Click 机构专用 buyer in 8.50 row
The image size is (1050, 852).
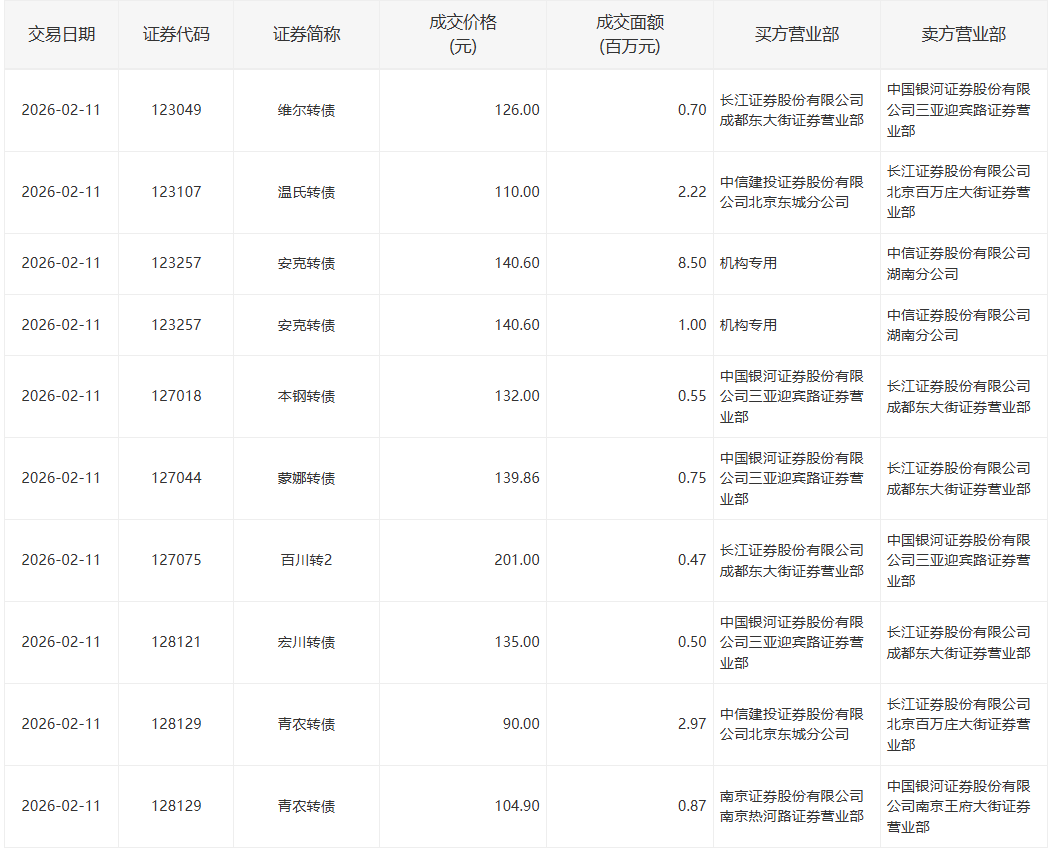click(x=748, y=263)
